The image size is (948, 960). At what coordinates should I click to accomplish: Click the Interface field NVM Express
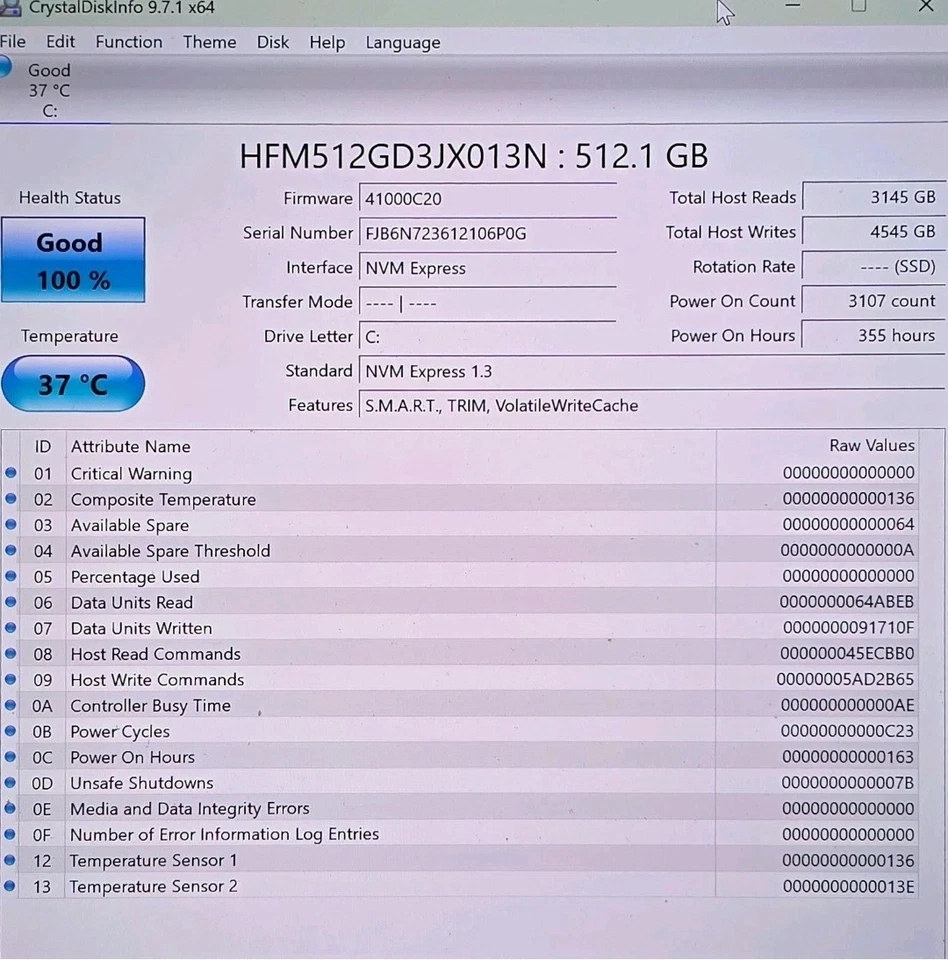click(x=487, y=268)
